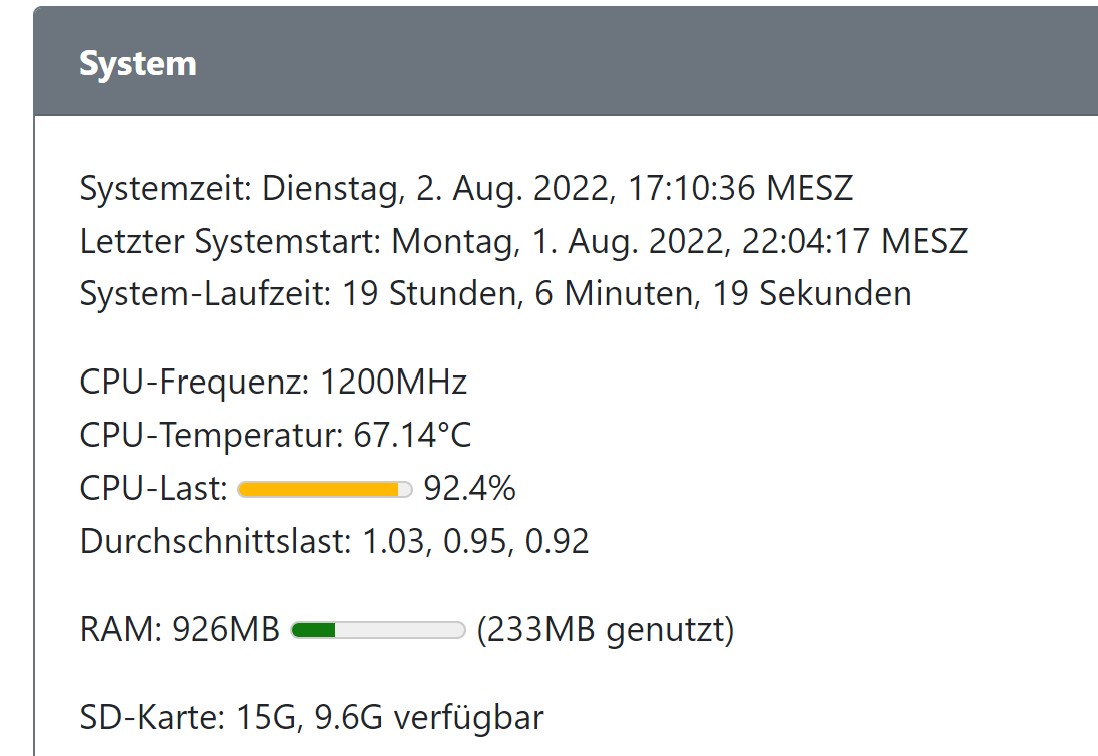Click the uptime value 19 Stunden, 6 Minuten
The image size is (1098, 756).
[x=545, y=294]
